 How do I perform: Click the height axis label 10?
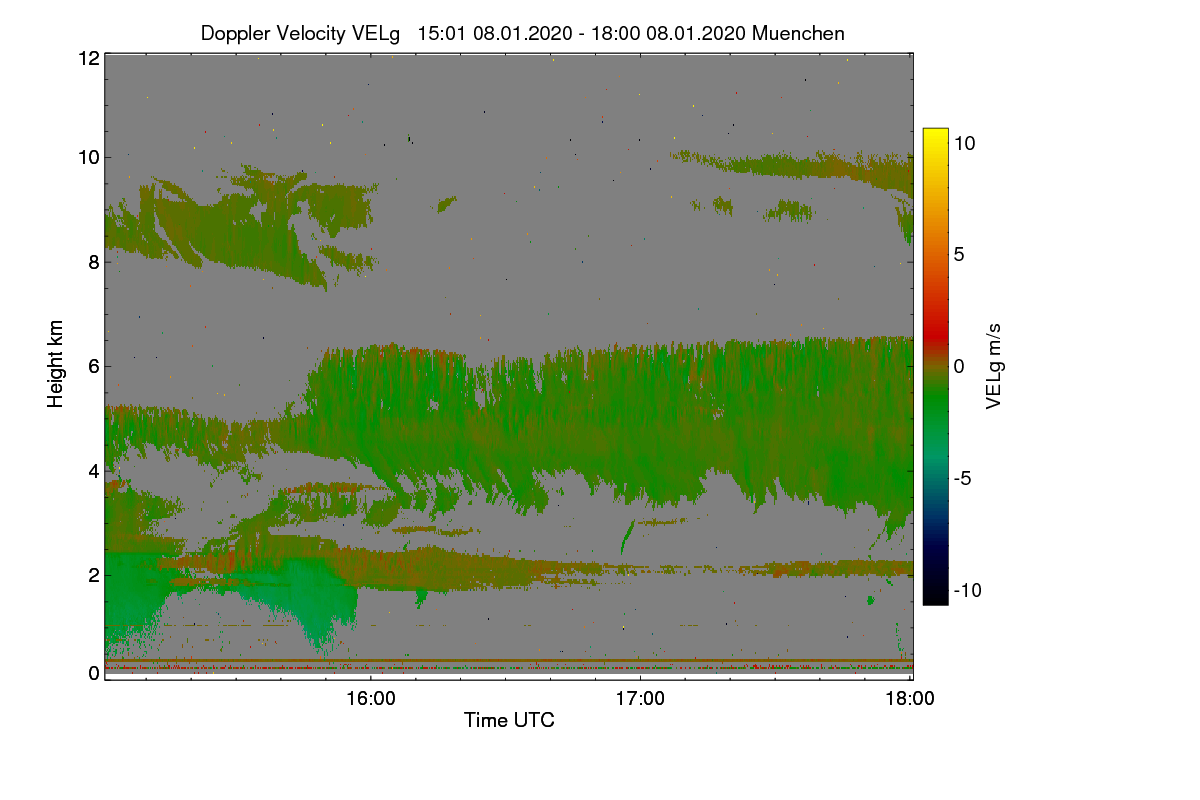pos(88,157)
